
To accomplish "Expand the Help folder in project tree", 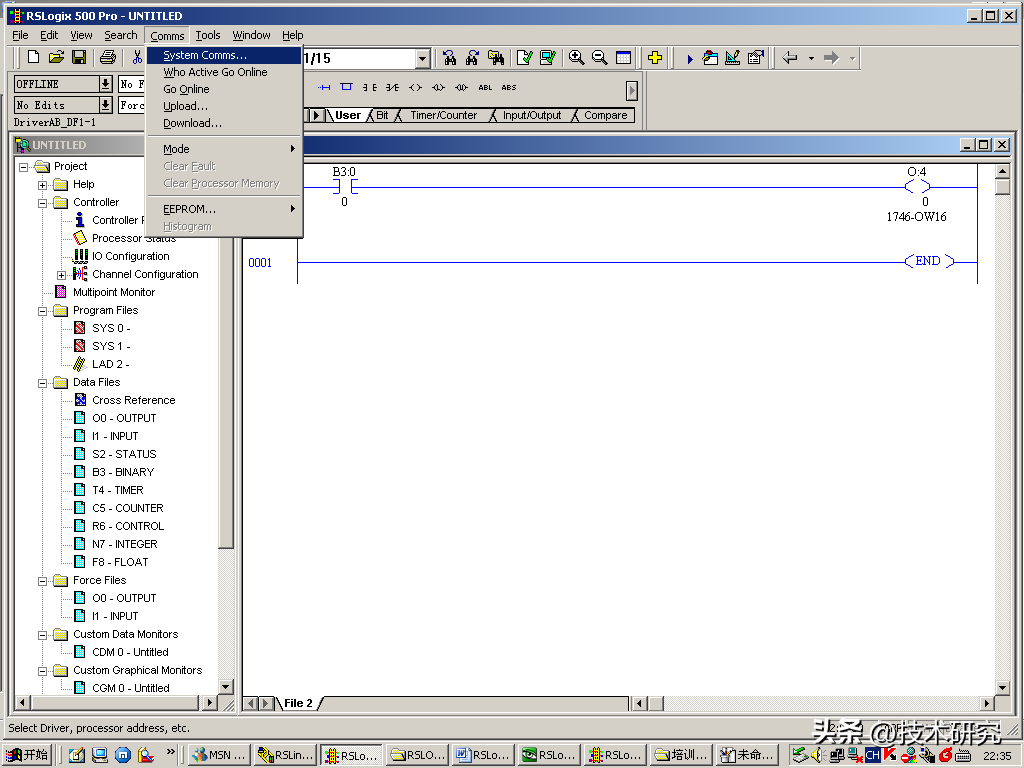I will (43, 185).
